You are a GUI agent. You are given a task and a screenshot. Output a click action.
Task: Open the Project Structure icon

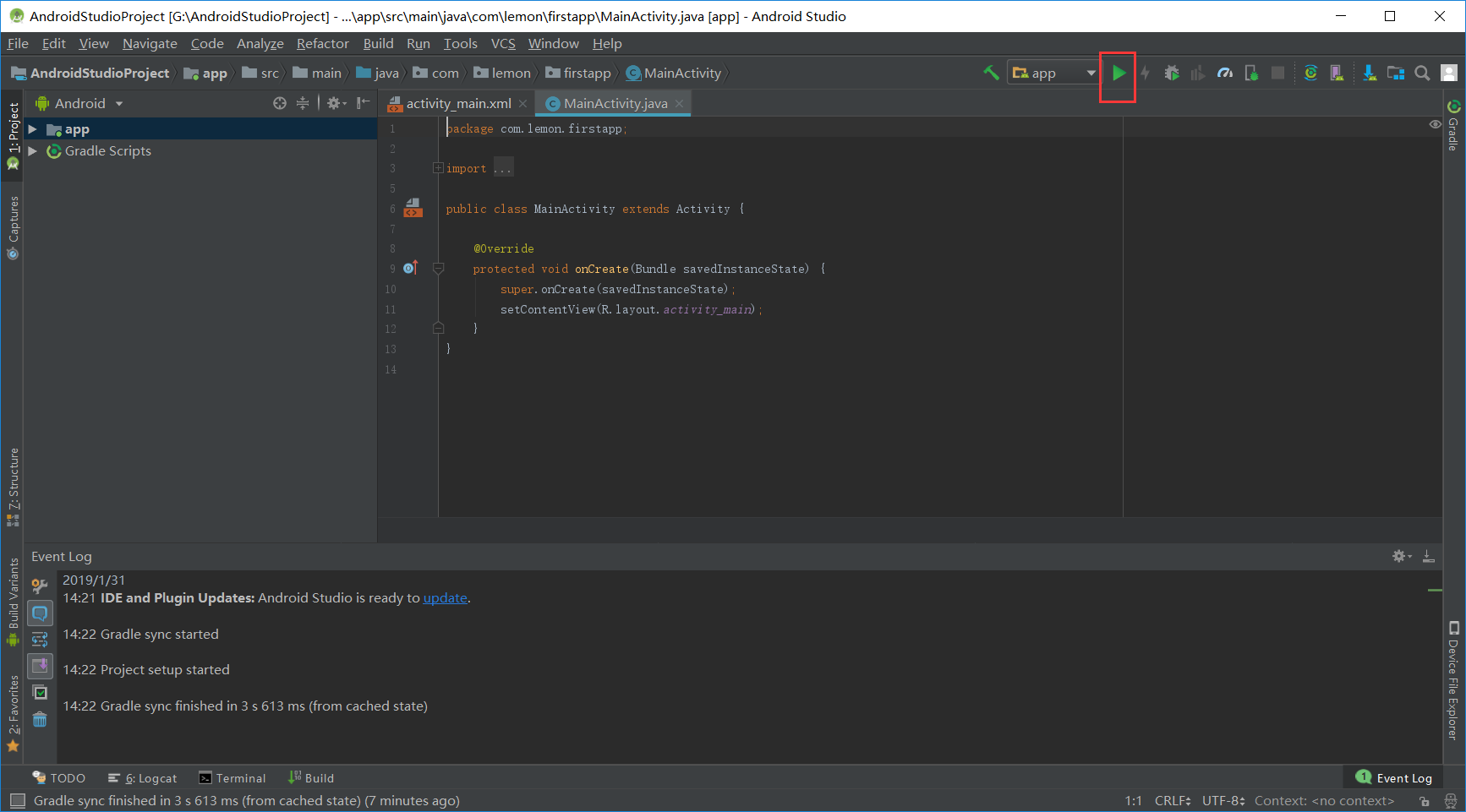[1396, 74]
